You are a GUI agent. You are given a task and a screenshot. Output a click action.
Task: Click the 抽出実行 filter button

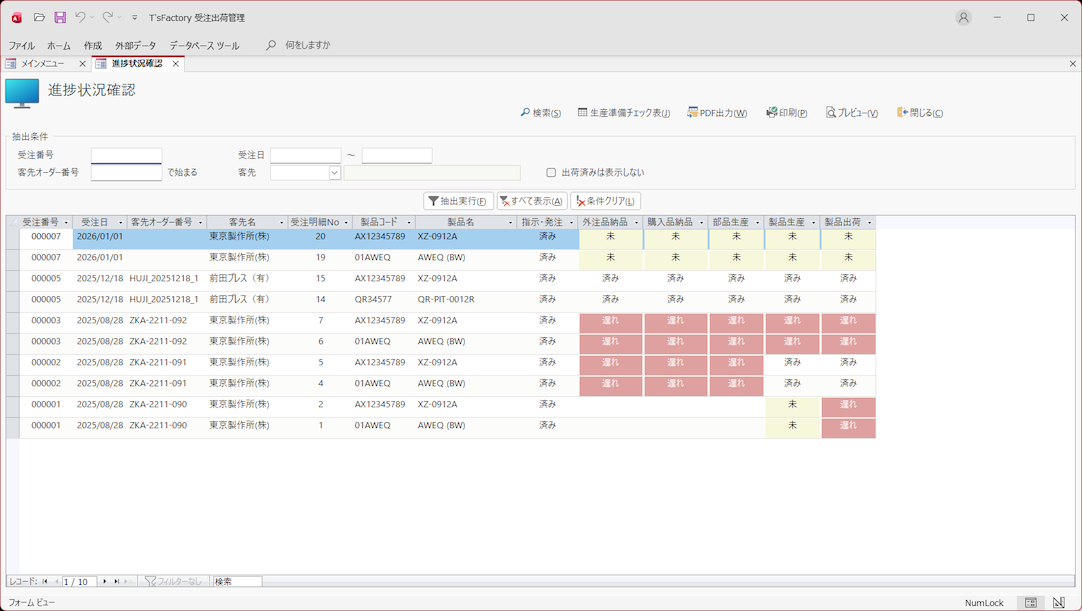point(458,201)
